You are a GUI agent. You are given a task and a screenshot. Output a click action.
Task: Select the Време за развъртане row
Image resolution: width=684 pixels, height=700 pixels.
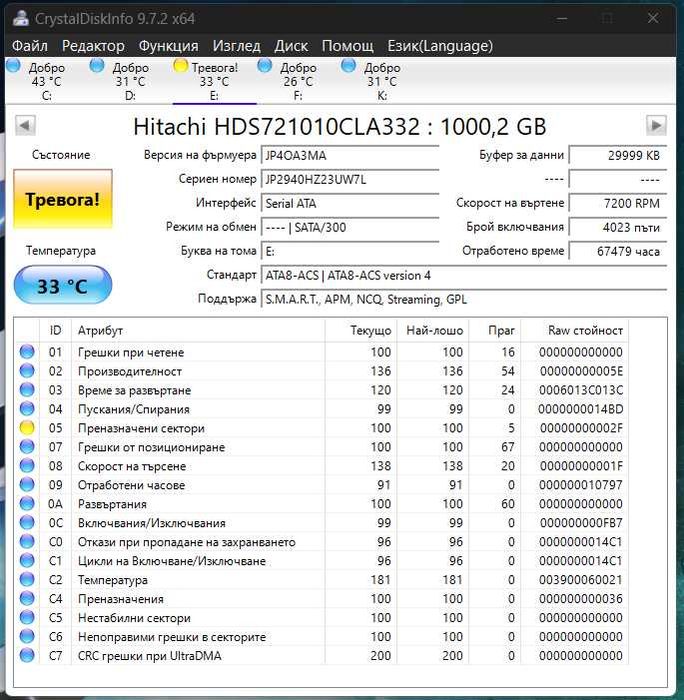click(321, 390)
